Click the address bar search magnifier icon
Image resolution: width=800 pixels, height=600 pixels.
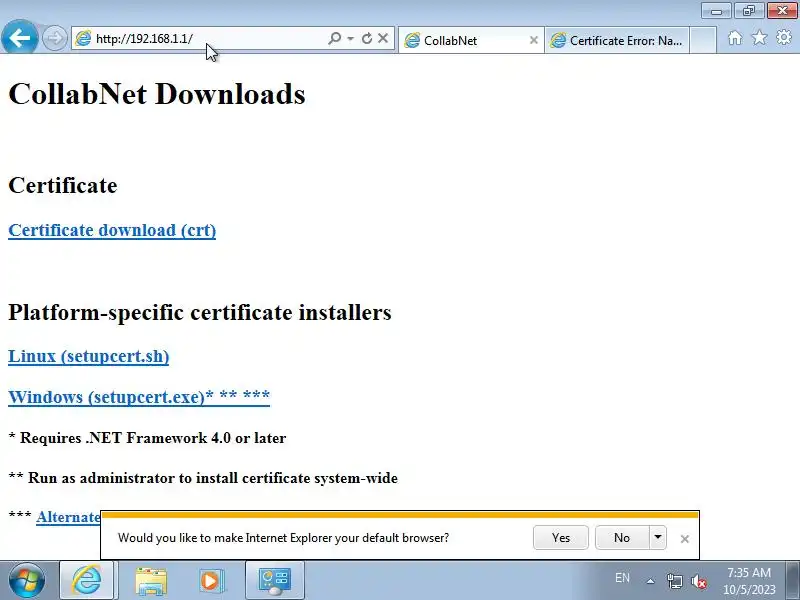point(335,38)
